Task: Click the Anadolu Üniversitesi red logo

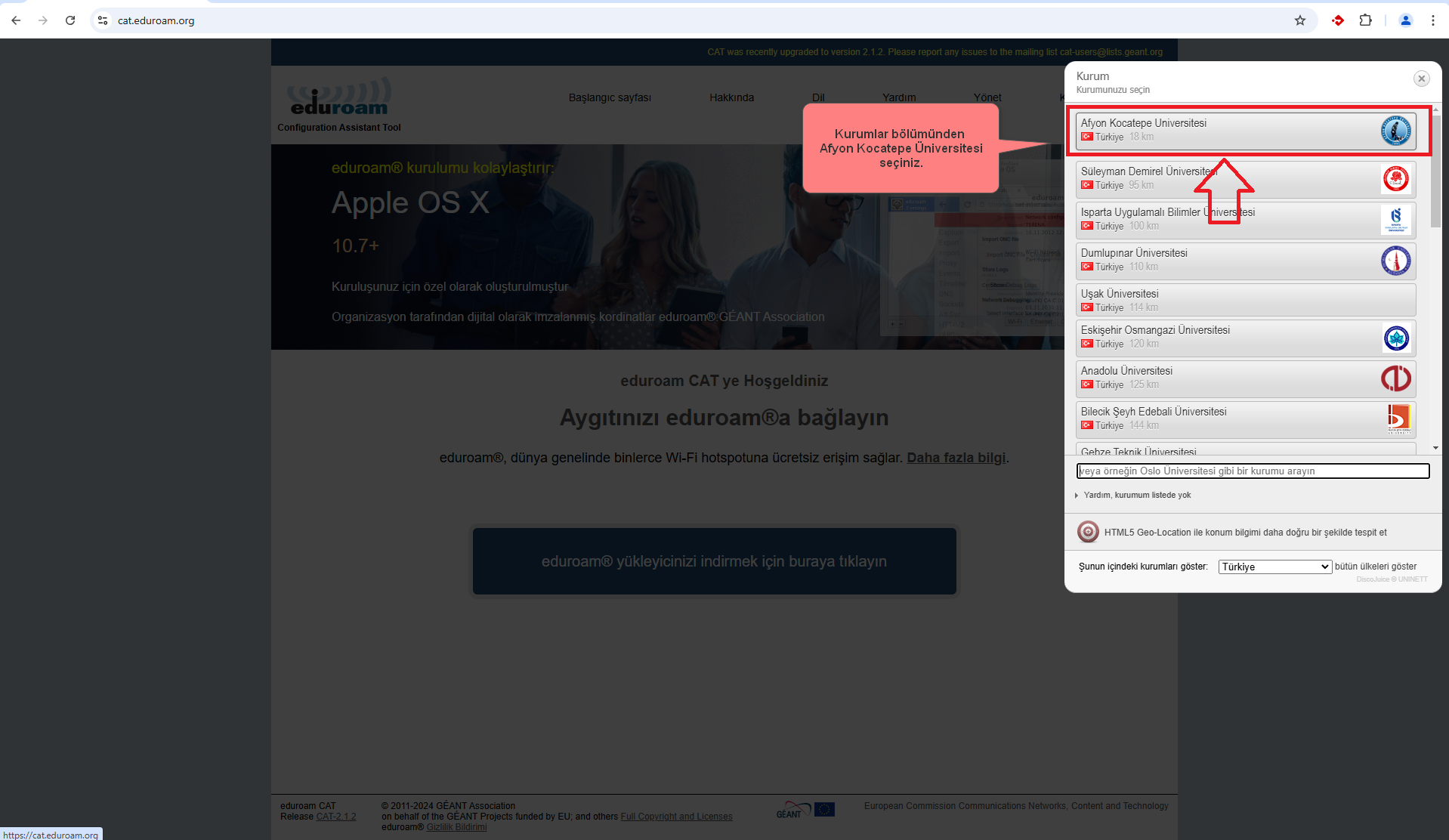Action: click(1395, 378)
